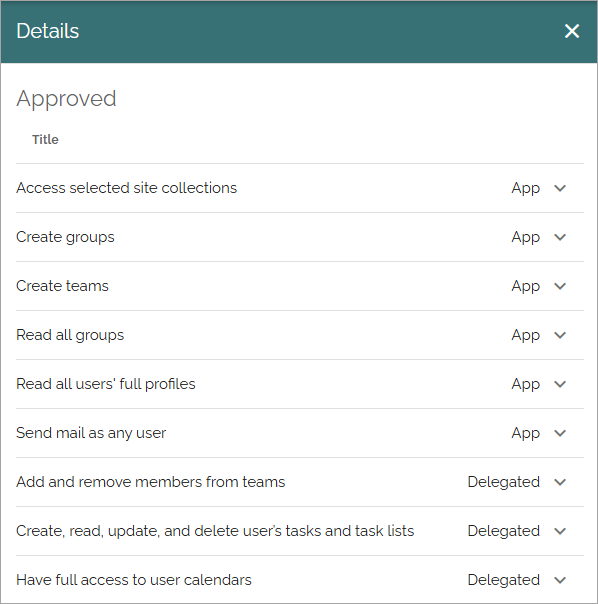Click App label in Access selected site collections row
The width and height of the screenshot is (598, 604).
[x=526, y=188]
